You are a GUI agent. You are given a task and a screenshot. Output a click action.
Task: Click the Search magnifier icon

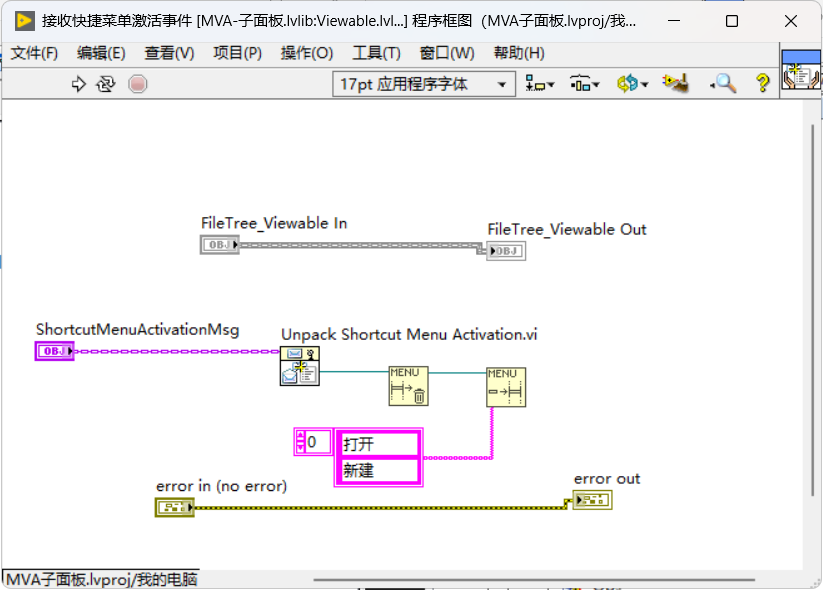(724, 83)
